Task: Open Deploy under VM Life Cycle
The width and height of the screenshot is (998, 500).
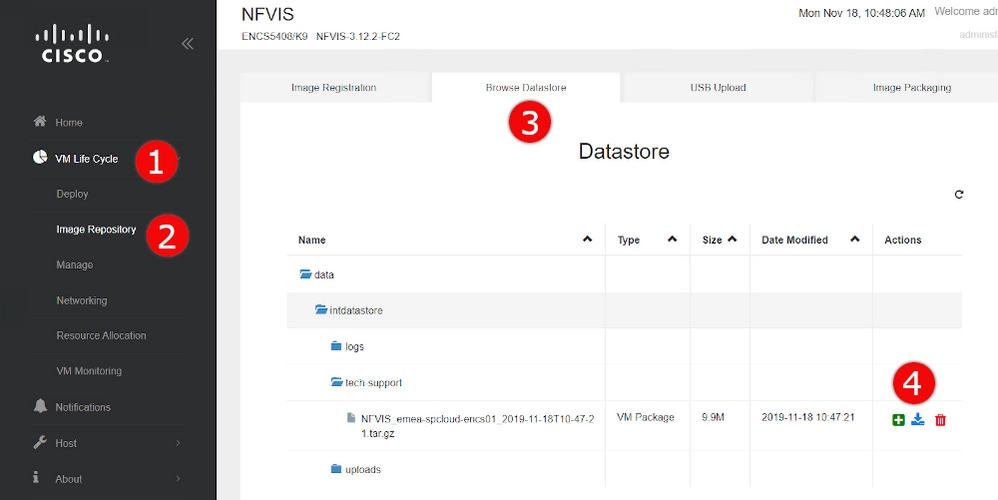Action: 72,194
